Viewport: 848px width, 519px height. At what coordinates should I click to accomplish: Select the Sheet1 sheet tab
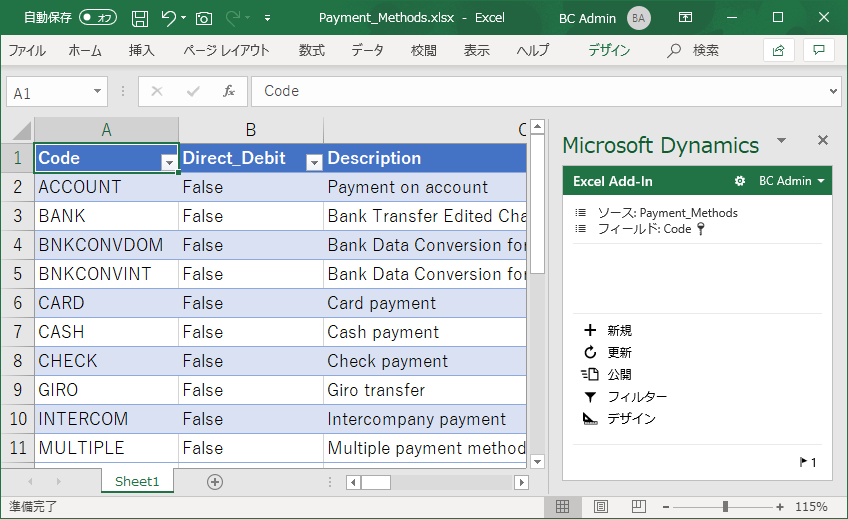(137, 482)
